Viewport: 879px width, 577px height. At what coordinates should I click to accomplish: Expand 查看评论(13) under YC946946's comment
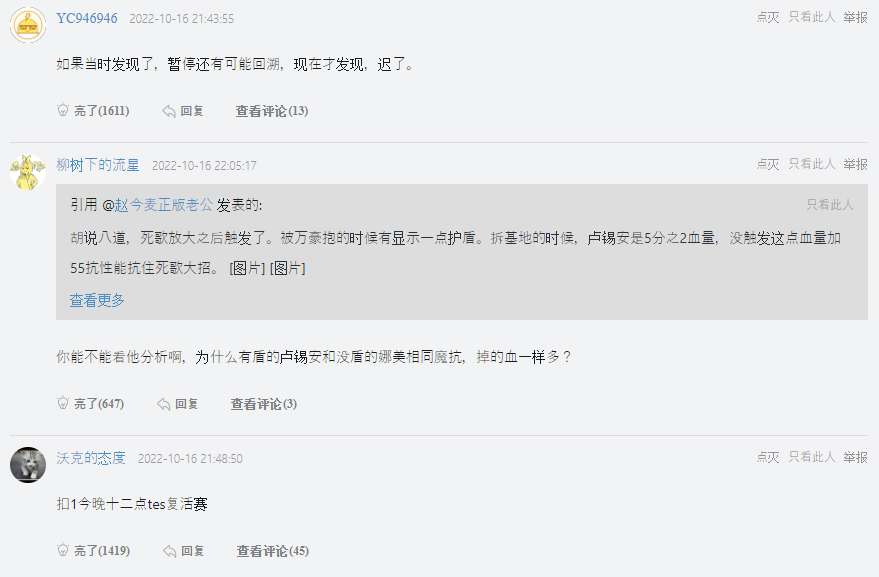(272, 111)
